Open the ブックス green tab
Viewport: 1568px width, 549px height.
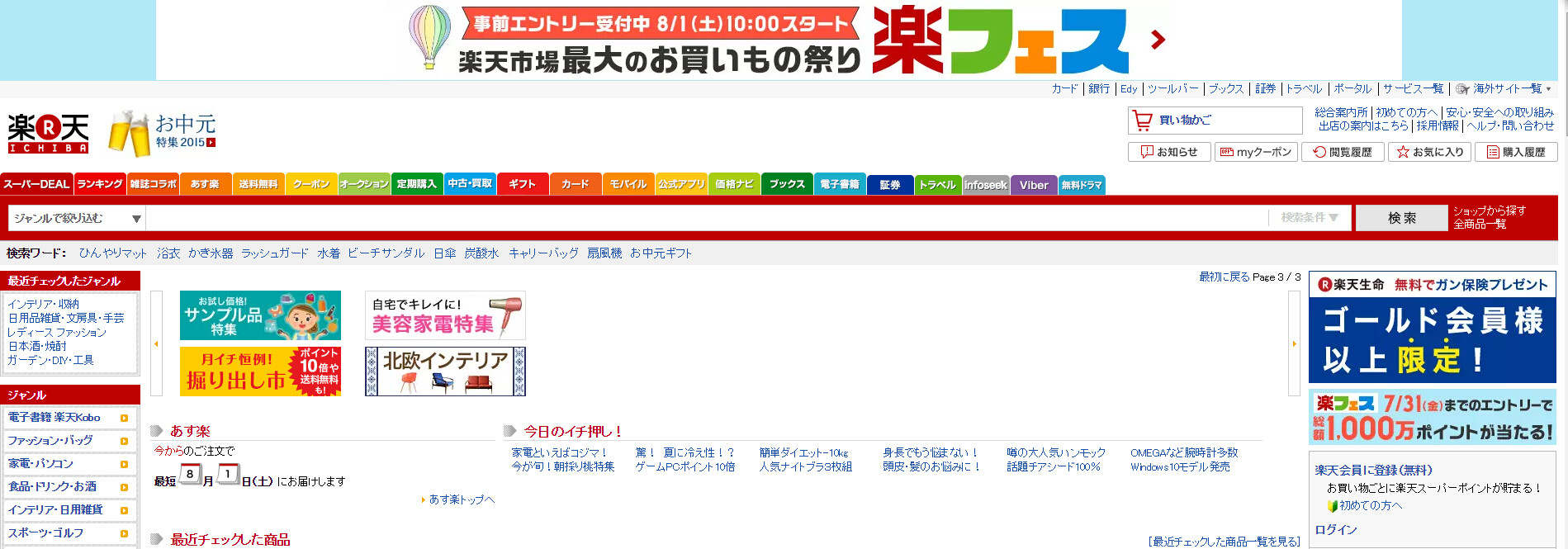tap(787, 184)
